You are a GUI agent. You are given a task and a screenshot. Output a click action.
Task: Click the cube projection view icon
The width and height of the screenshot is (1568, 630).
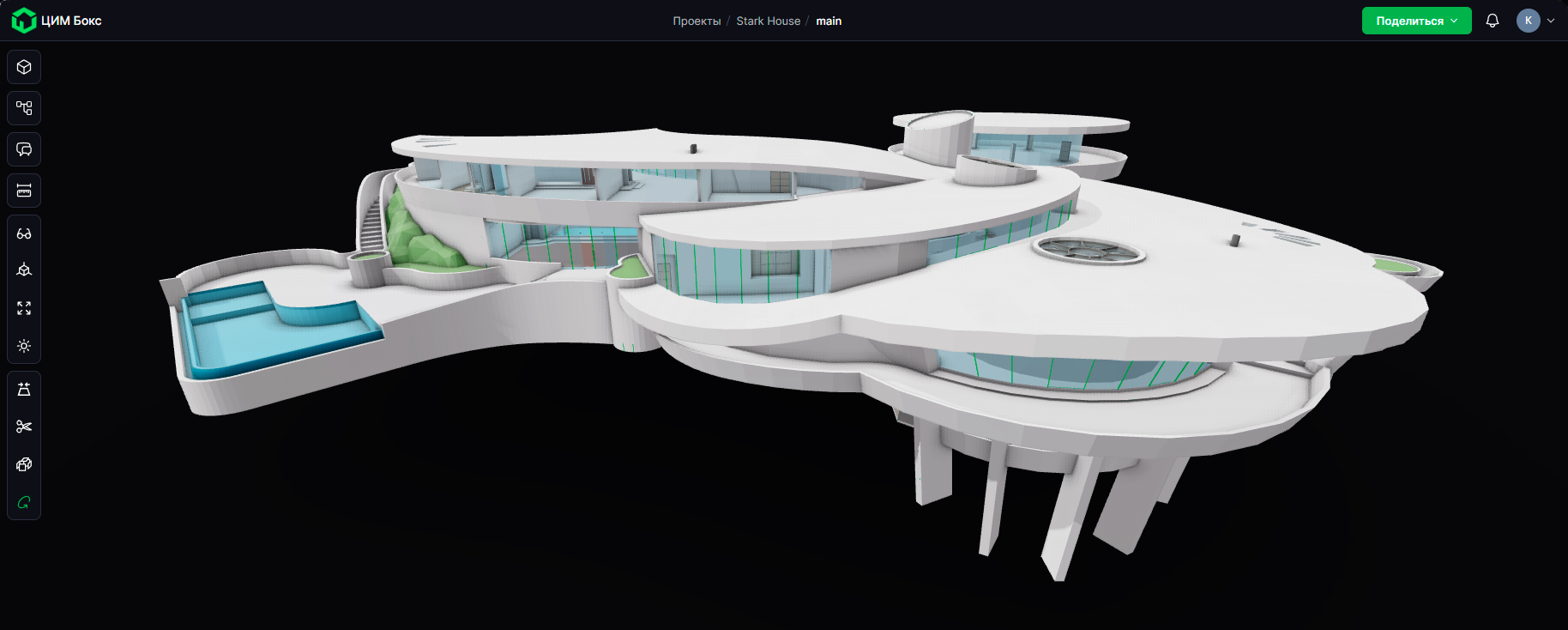24,270
